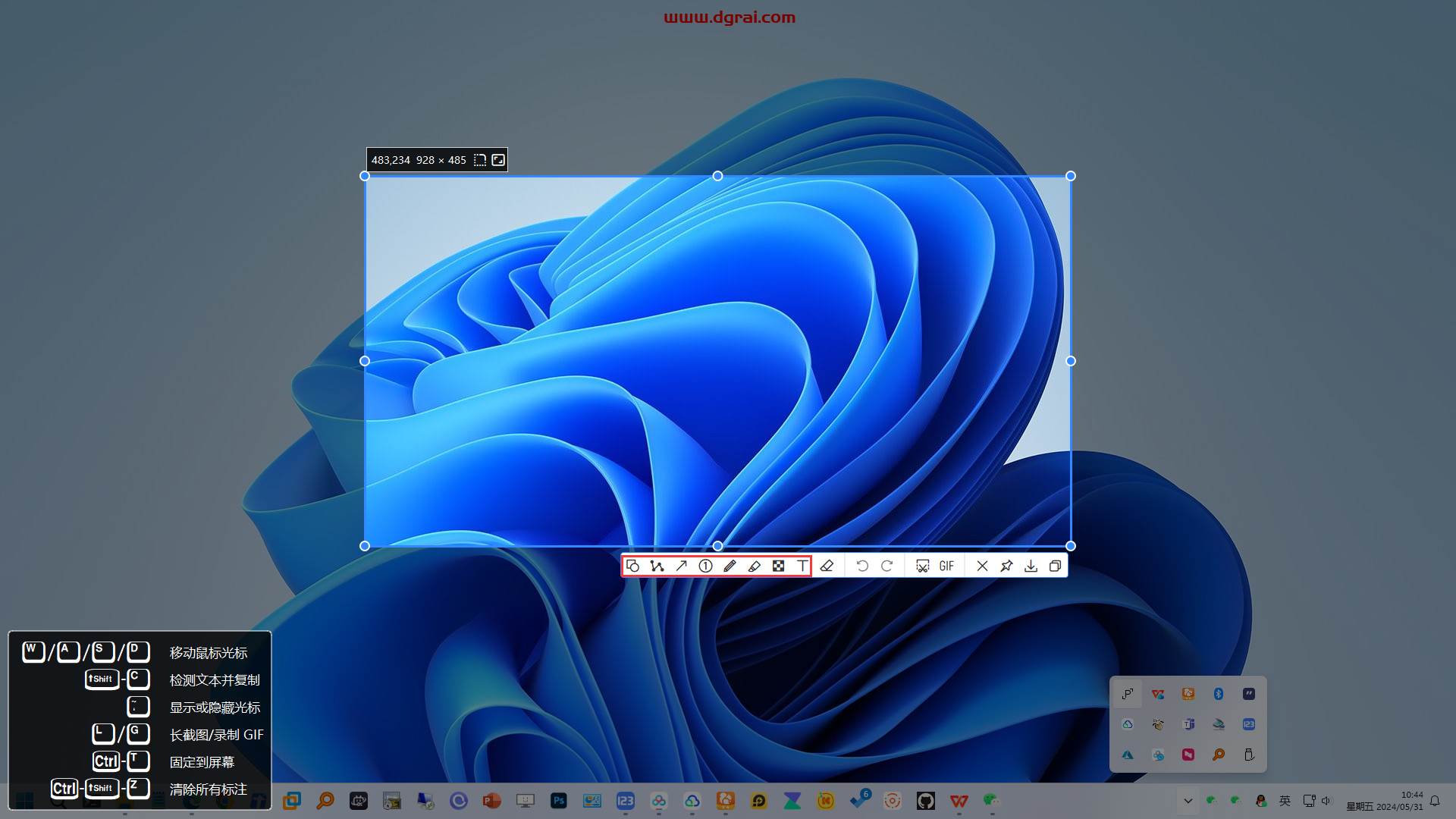The image size is (1456, 819).
Task: Grab the top-left selection handle
Action: (x=365, y=176)
